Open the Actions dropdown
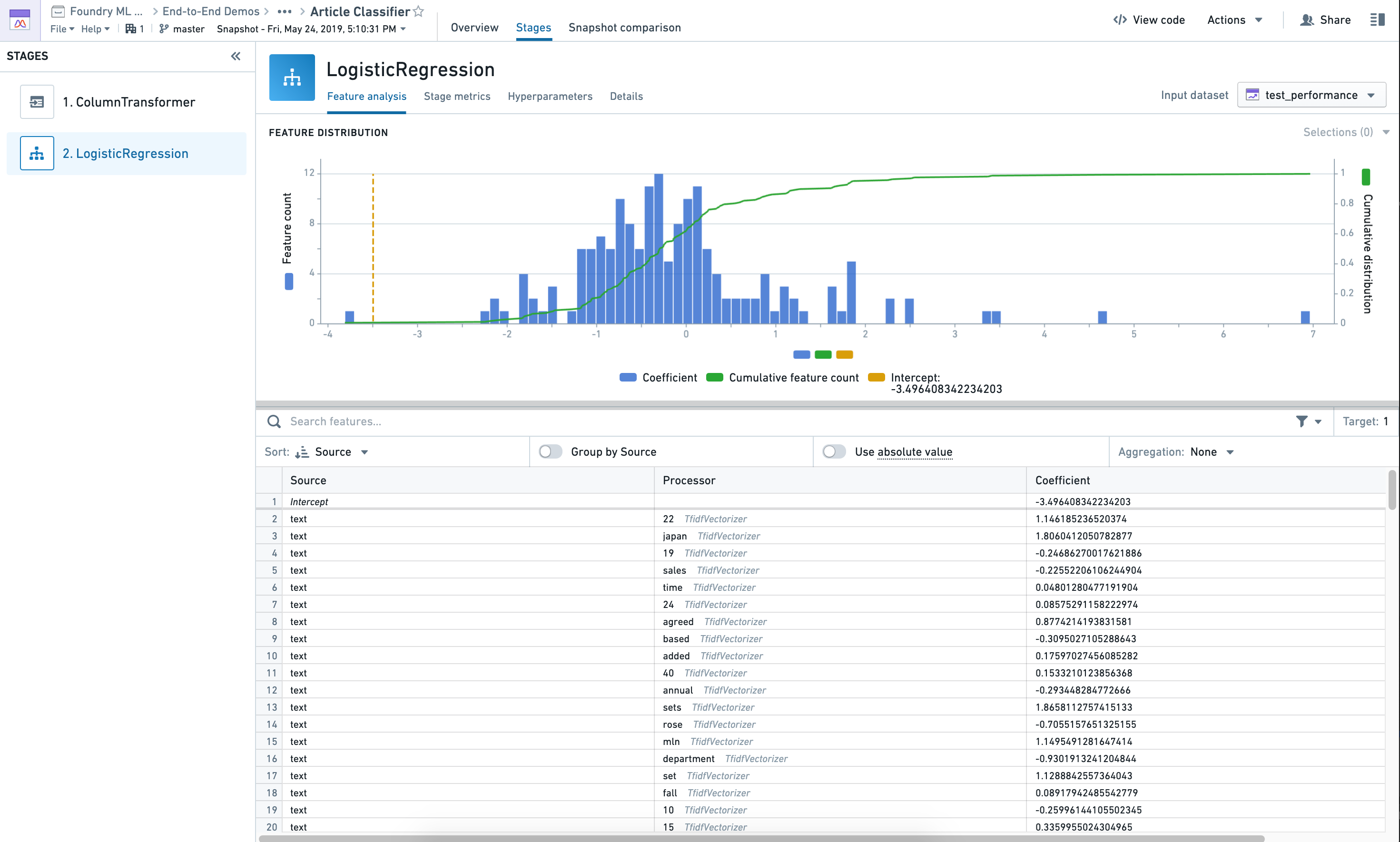The width and height of the screenshot is (1400, 842). click(x=1234, y=20)
